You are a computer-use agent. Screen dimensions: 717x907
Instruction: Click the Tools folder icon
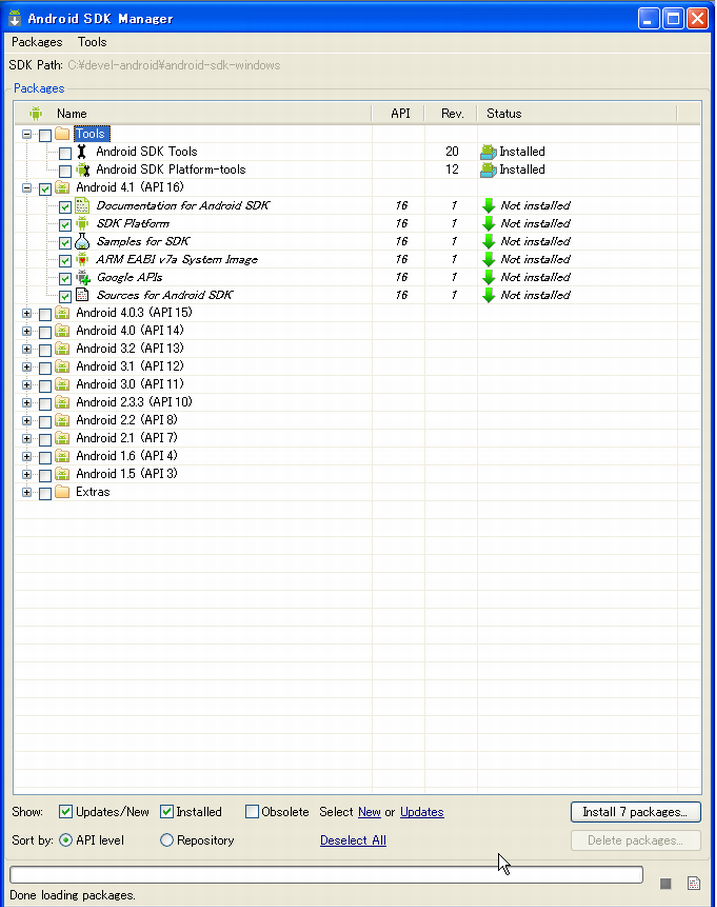coord(62,134)
